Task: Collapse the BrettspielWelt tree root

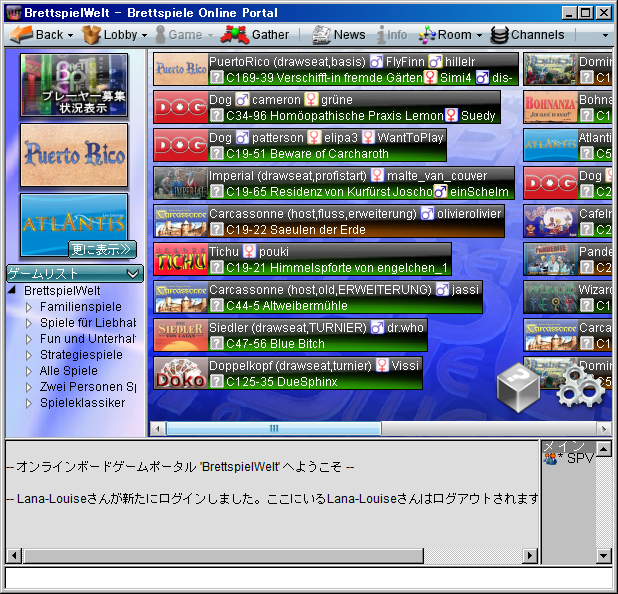Action: pyautogui.click(x=12, y=290)
